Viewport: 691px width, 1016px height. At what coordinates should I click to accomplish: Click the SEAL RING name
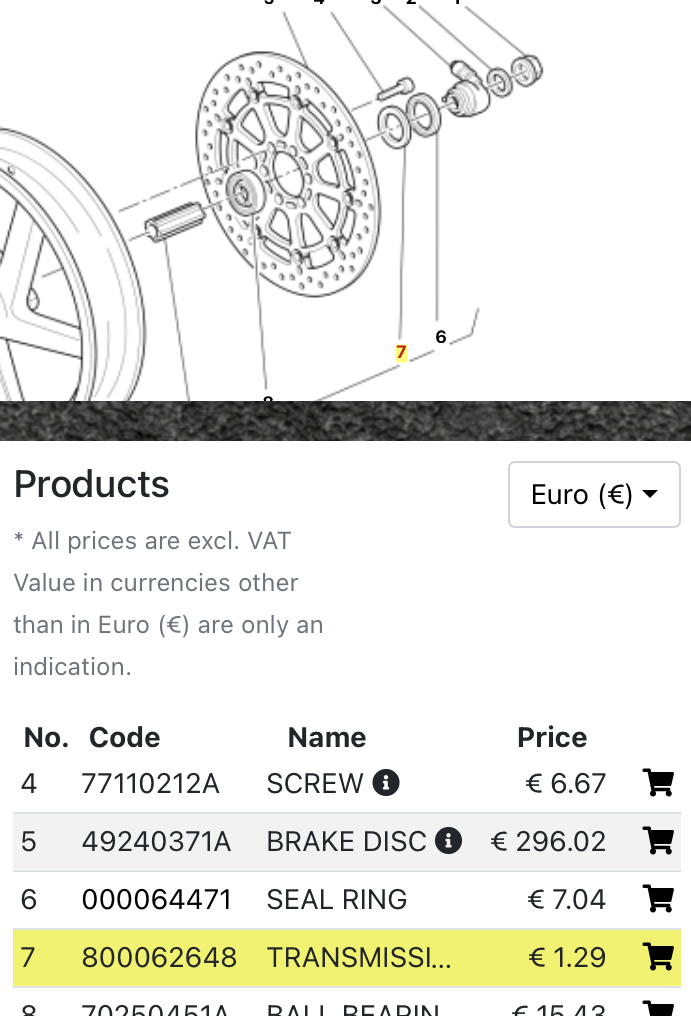[x=336, y=899]
